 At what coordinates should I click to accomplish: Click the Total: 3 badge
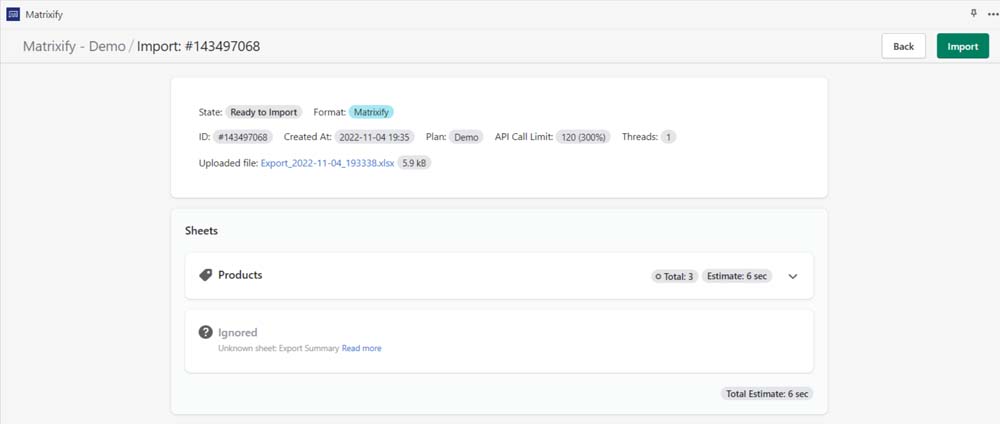pyautogui.click(x=675, y=276)
